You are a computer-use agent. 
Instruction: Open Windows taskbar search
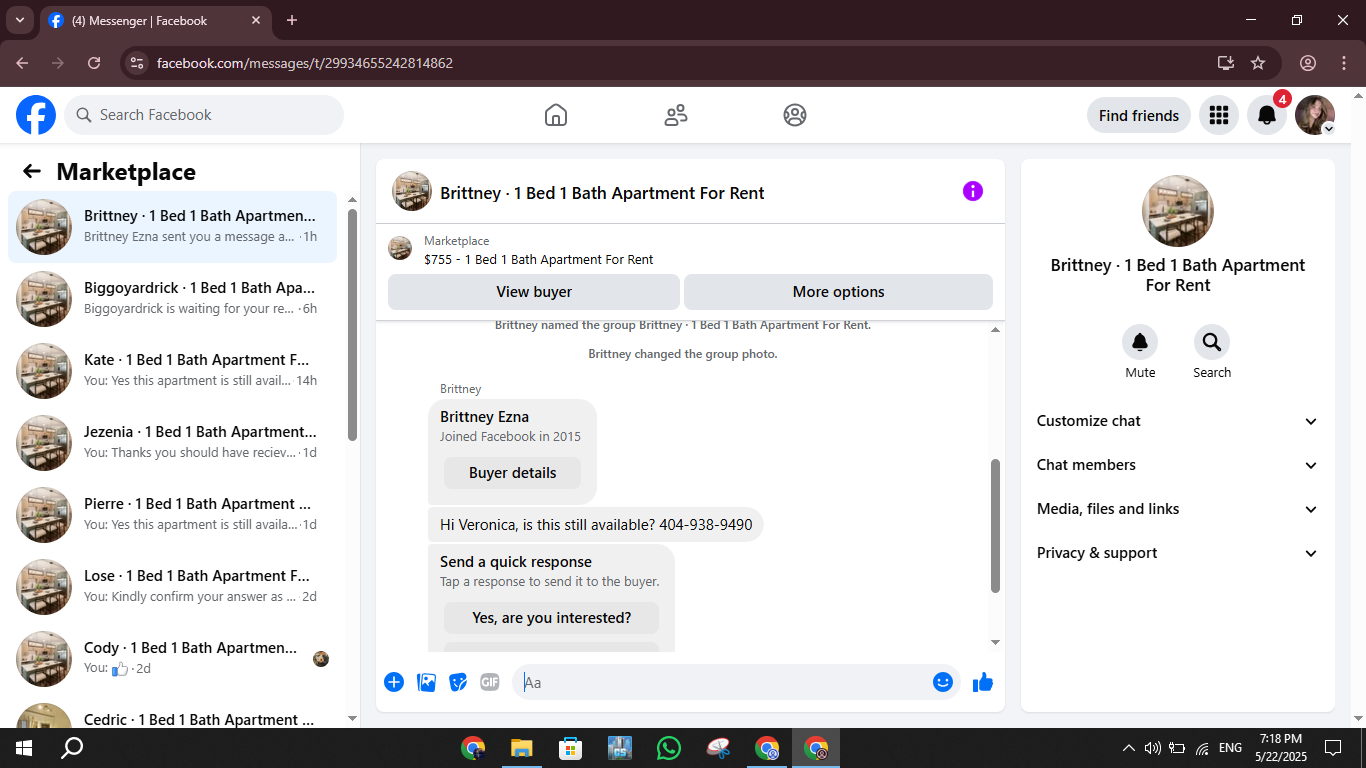pyautogui.click(x=72, y=748)
